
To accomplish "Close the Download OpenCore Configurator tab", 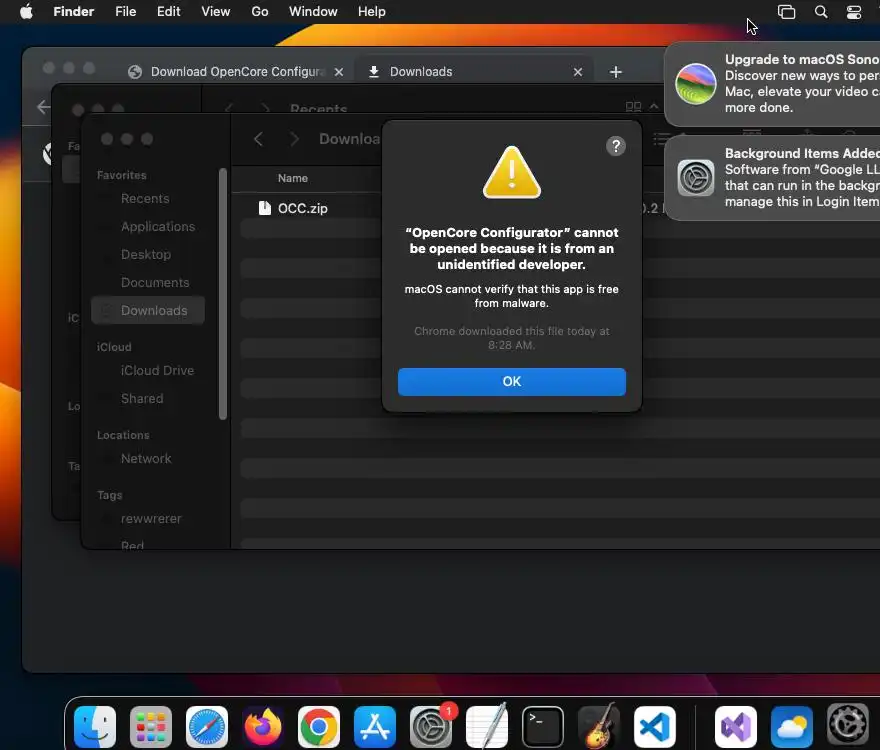I will click(x=339, y=72).
